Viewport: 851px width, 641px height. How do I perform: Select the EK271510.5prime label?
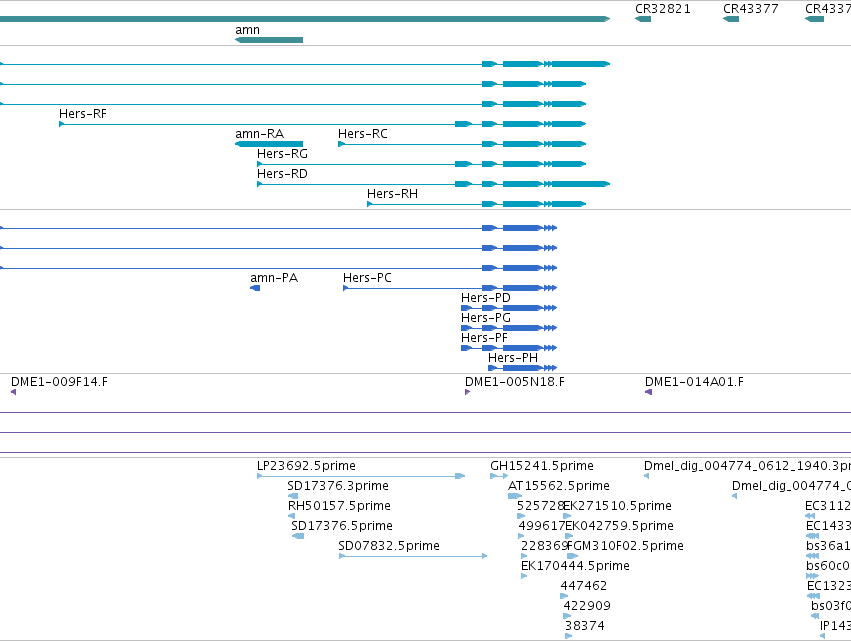[618, 506]
